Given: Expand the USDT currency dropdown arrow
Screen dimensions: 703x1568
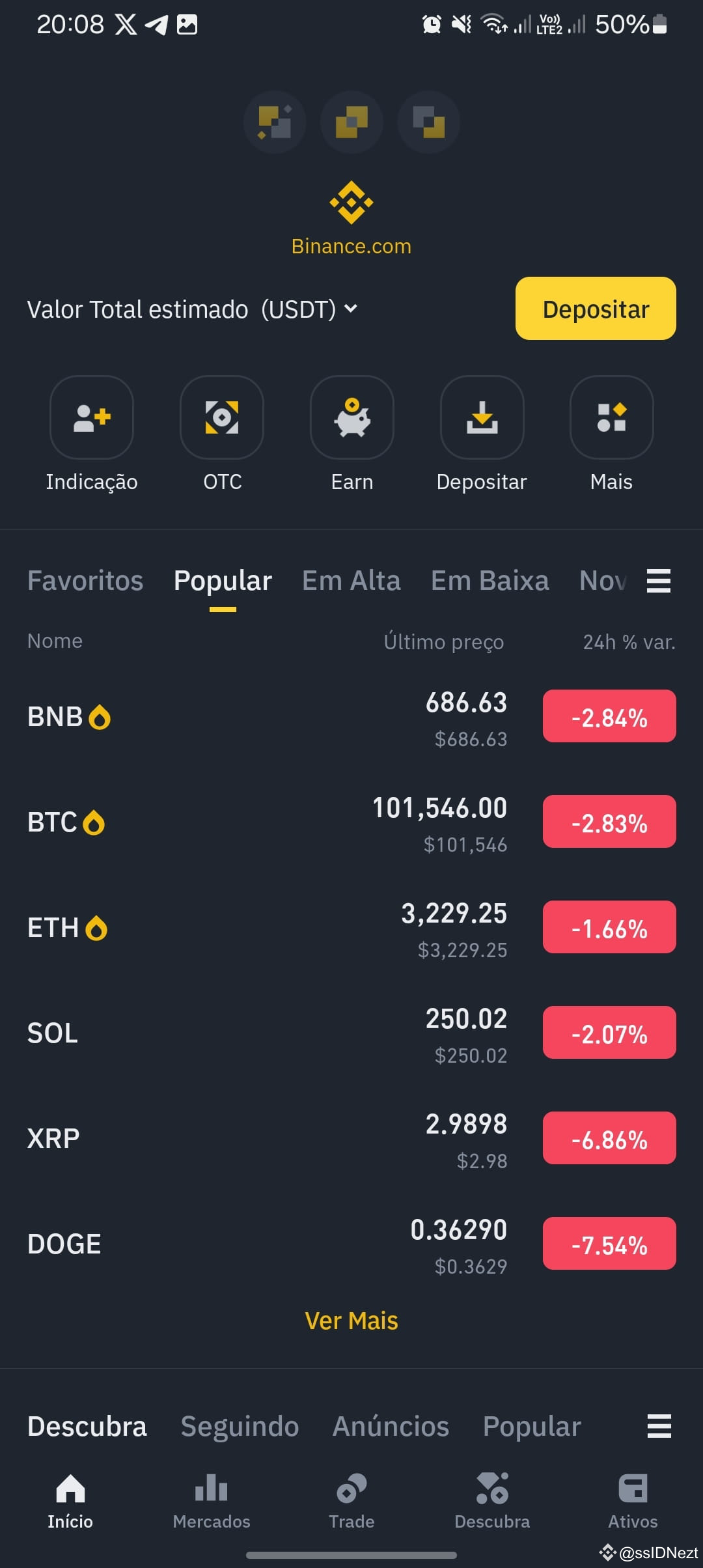Looking at the screenshot, I should 351,309.
